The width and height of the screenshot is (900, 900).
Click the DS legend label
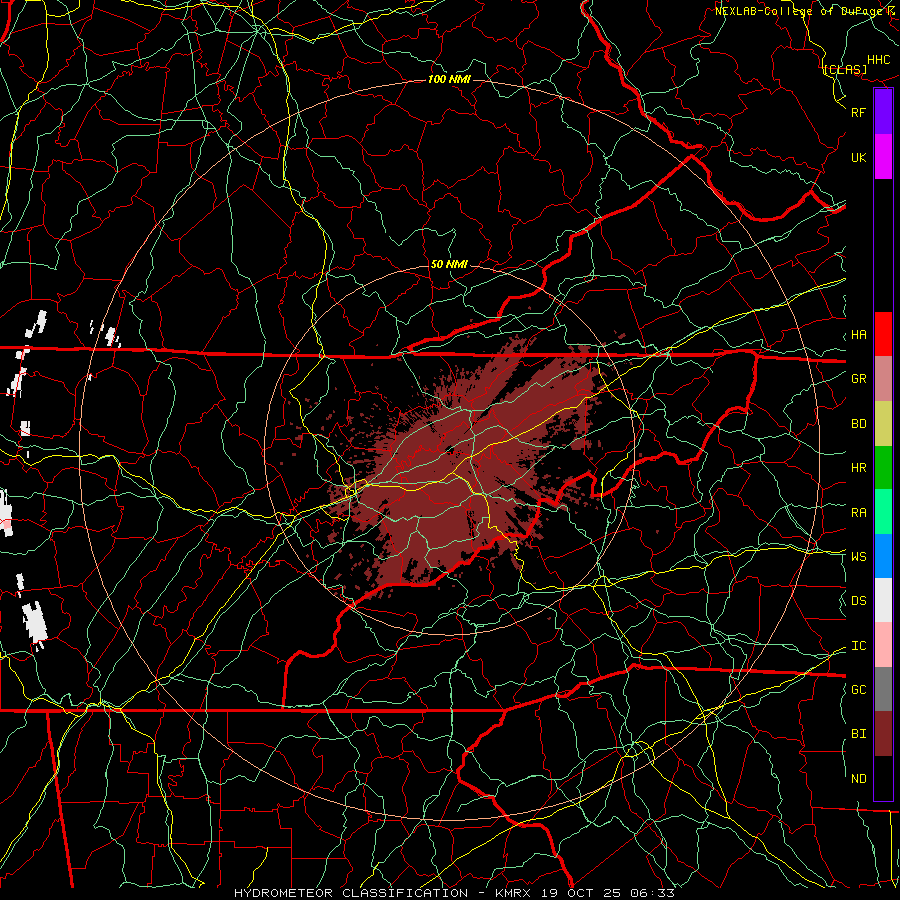(x=858, y=601)
